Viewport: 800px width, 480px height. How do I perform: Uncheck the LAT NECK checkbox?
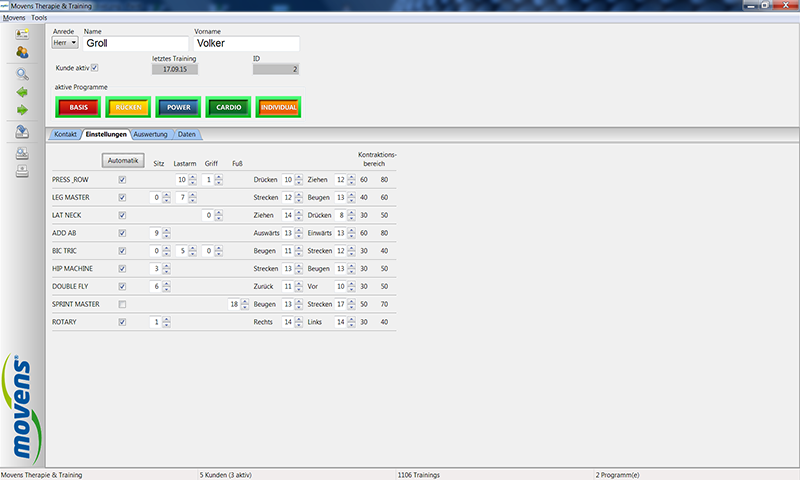pos(123,215)
